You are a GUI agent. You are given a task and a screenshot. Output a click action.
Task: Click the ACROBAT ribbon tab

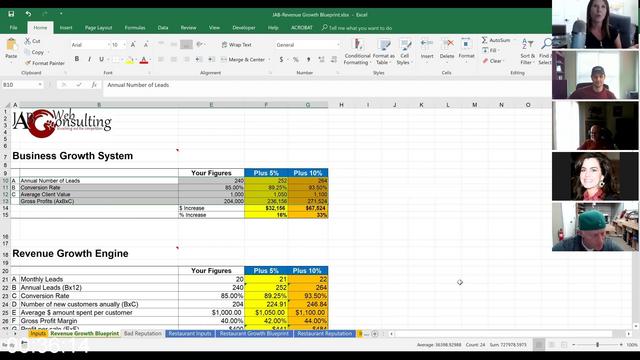click(x=302, y=28)
